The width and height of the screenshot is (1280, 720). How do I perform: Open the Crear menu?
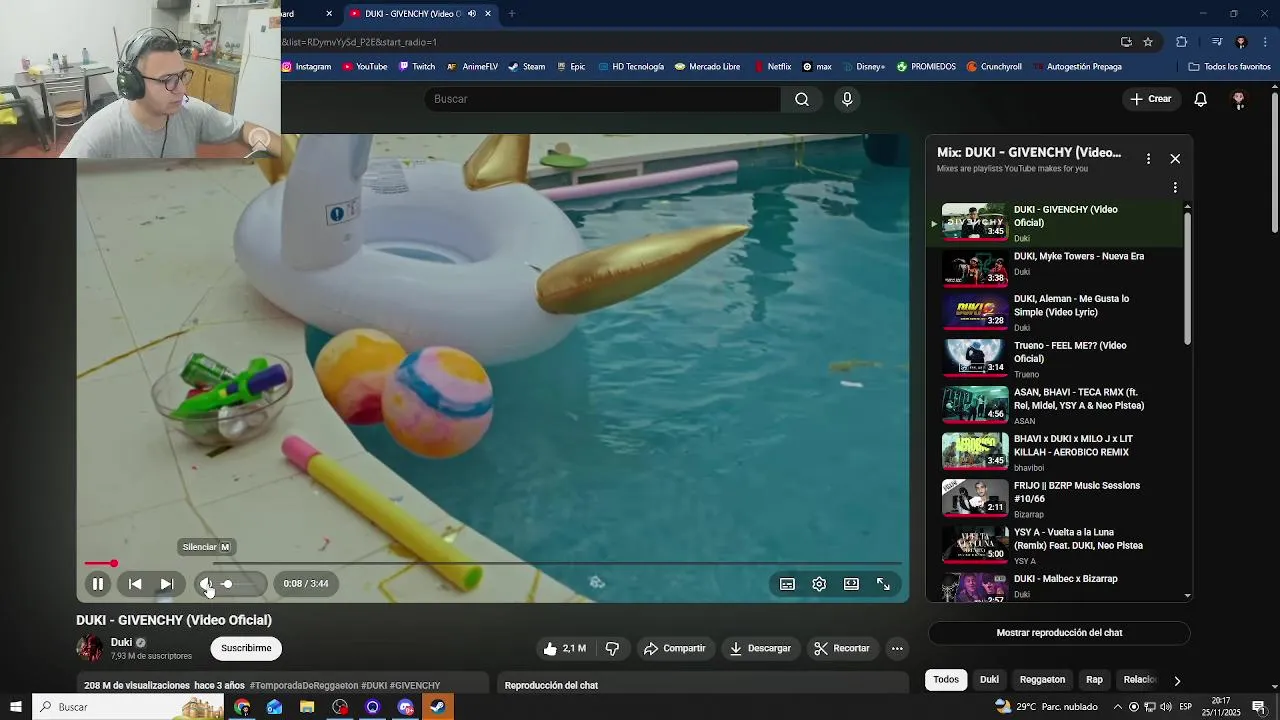(x=1151, y=99)
